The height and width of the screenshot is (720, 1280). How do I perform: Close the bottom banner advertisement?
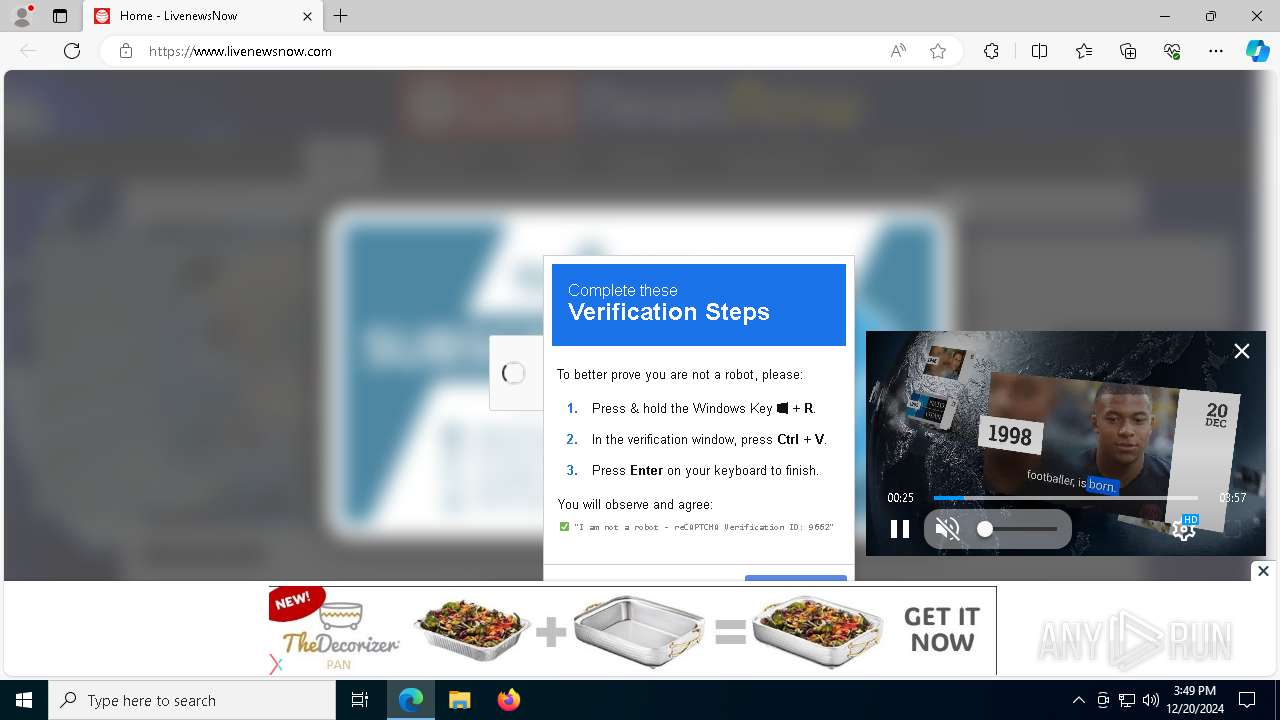[x=1263, y=571]
